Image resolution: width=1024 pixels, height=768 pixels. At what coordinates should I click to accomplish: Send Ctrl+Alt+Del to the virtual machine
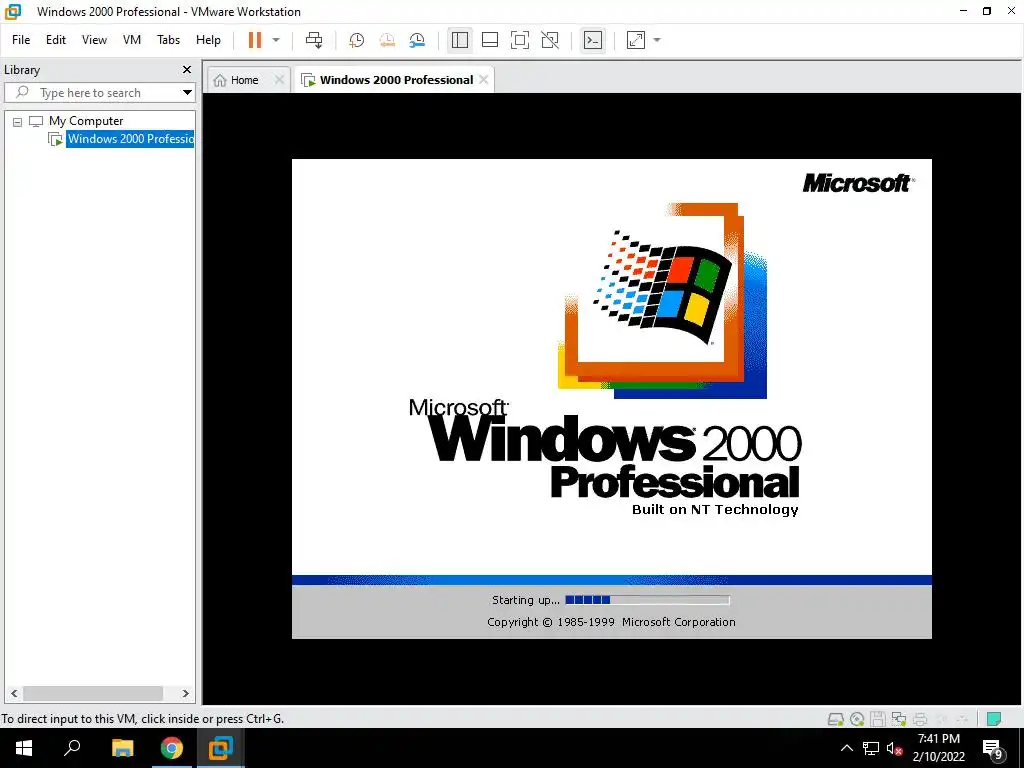[x=314, y=40]
